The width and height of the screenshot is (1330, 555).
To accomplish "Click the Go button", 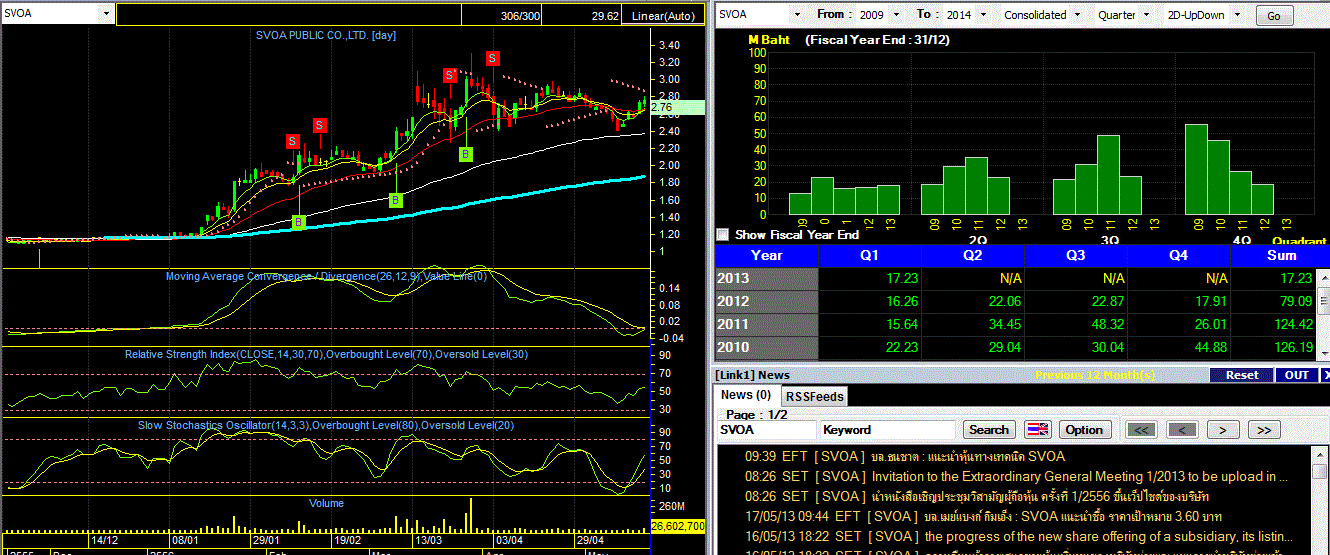I will [1274, 16].
